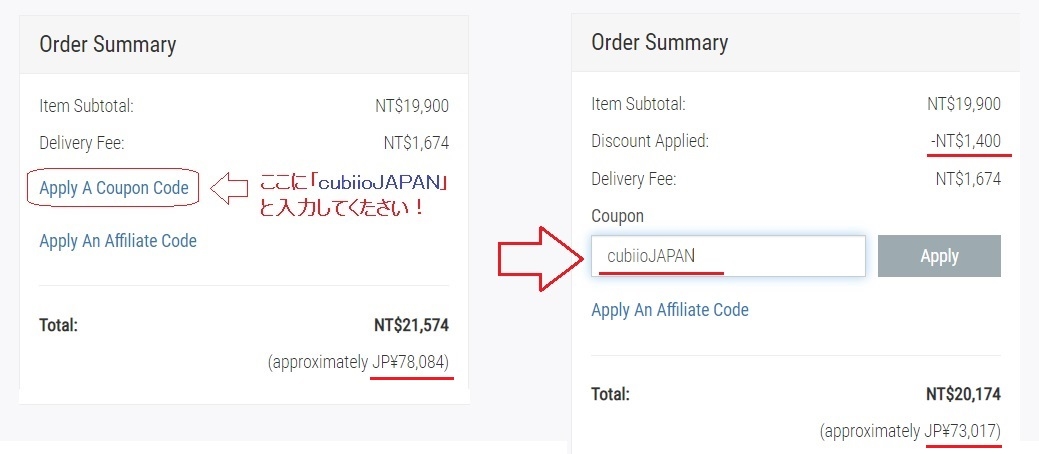Image resolution: width=1039 pixels, height=454 pixels.
Task: Select the Order Summary heading above the NT$21,574 total
Action: click(107, 44)
